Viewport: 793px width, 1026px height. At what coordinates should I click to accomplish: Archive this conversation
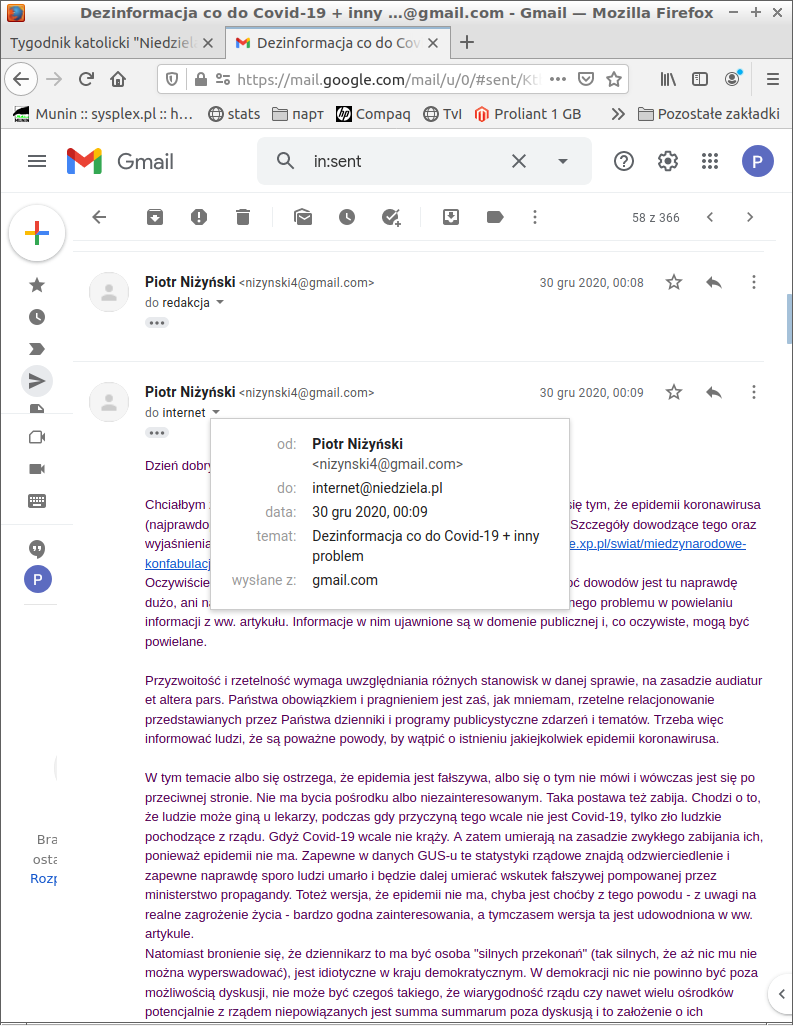[155, 217]
